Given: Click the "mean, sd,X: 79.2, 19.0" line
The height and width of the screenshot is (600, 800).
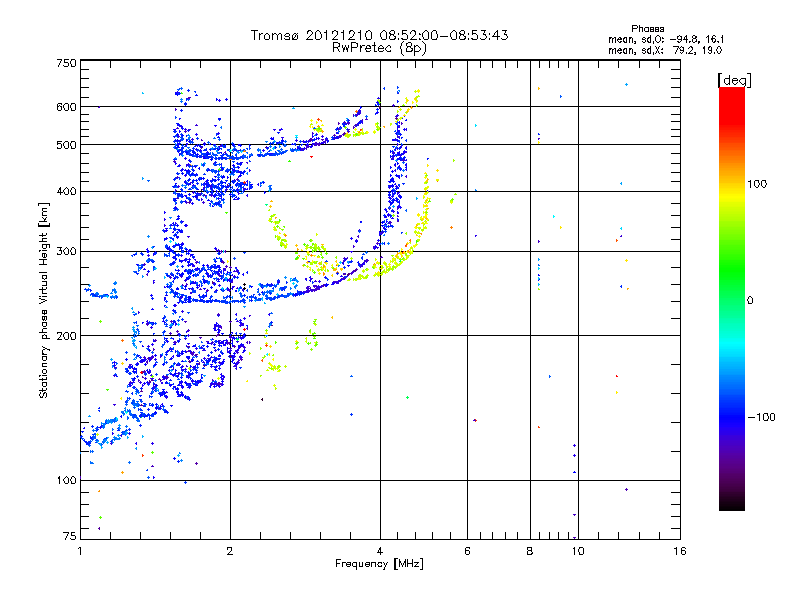Looking at the screenshot, I should coord(665,50).
